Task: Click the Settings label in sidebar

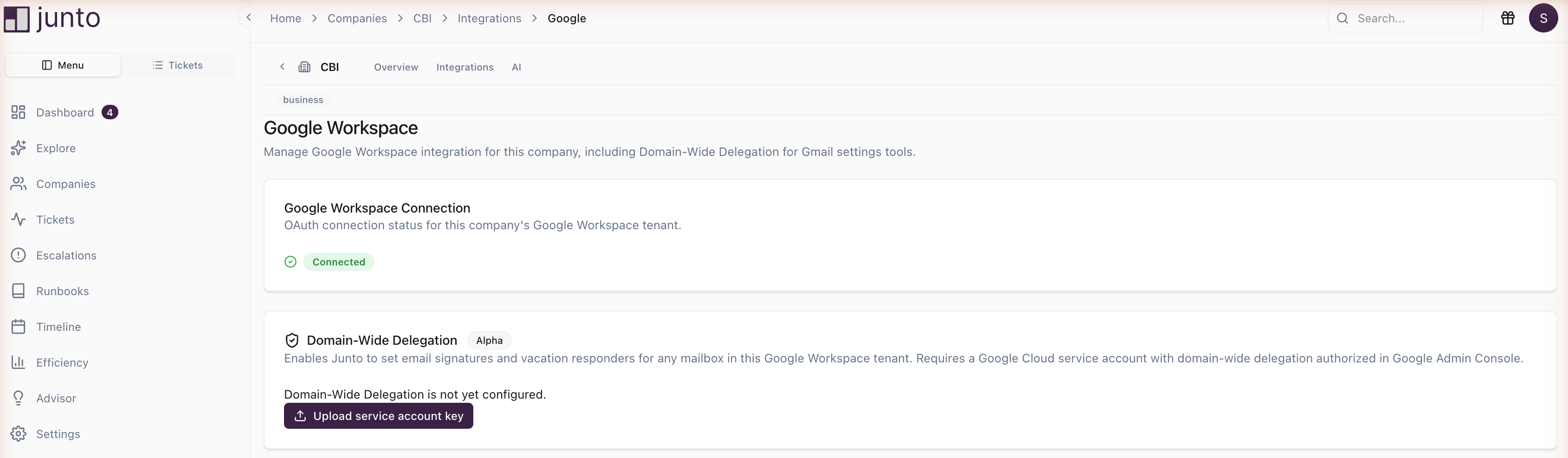Action: (58, 434)
